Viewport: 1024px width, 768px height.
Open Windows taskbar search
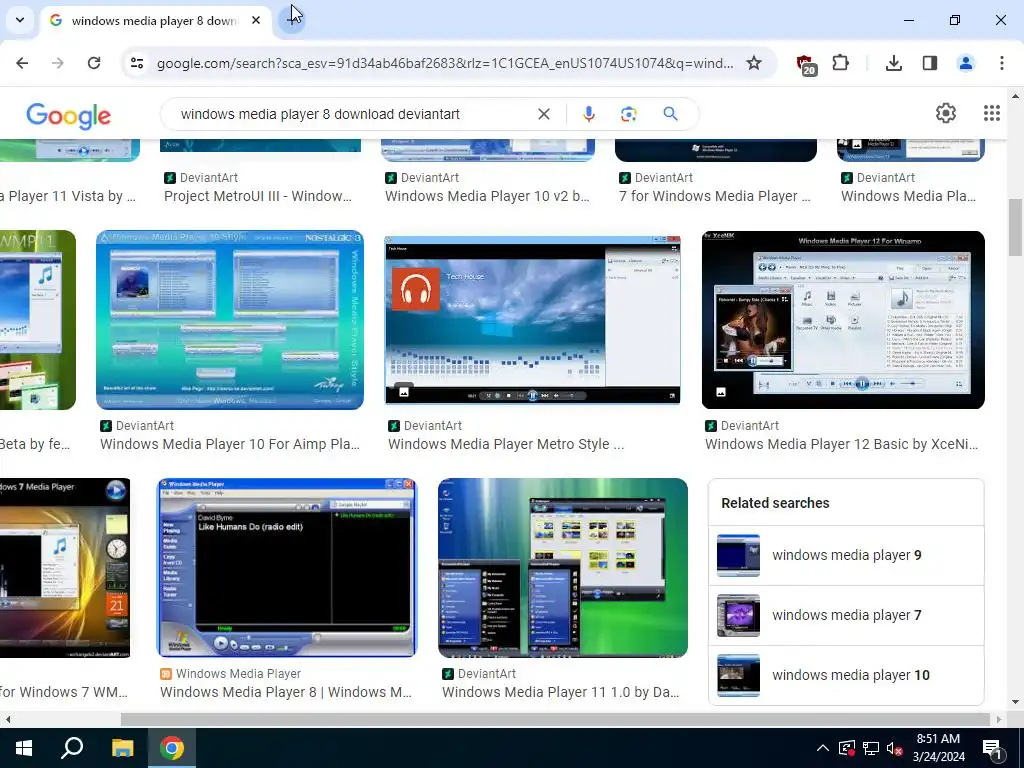72,748
